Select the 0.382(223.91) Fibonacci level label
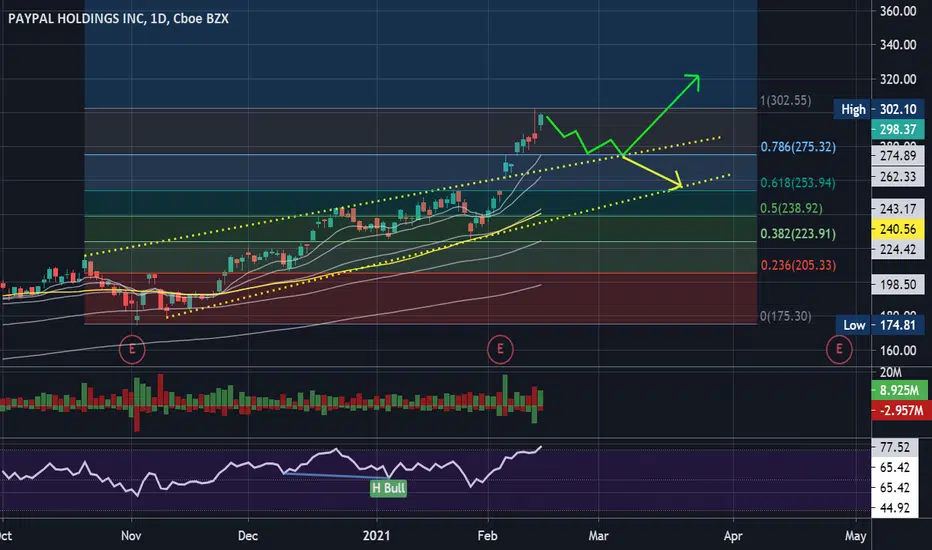The width and height of the screenshot is (932, 550). pyautogui.click(x=798, y=234)
